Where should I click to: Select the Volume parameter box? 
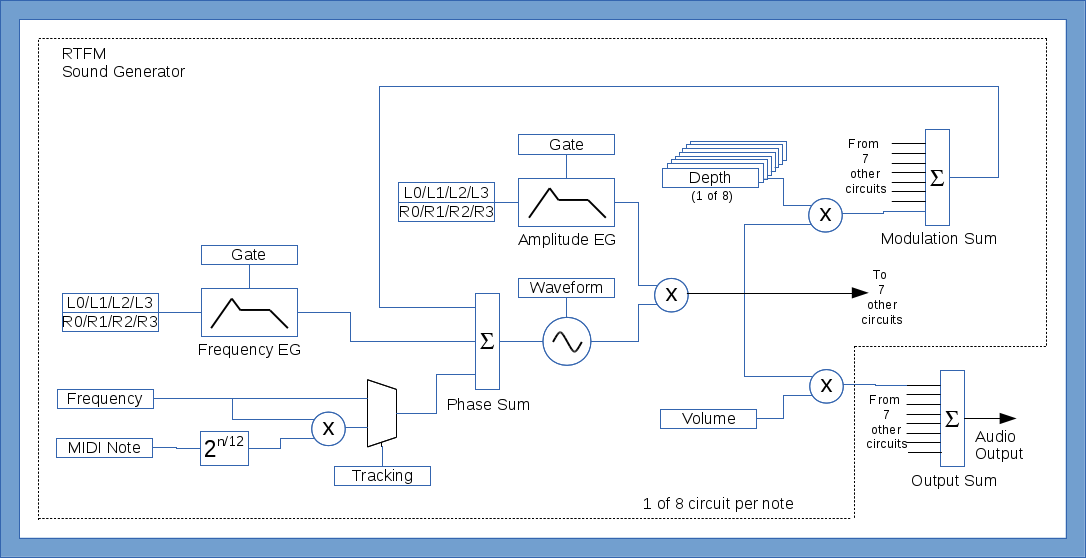[x=708, y=419]
